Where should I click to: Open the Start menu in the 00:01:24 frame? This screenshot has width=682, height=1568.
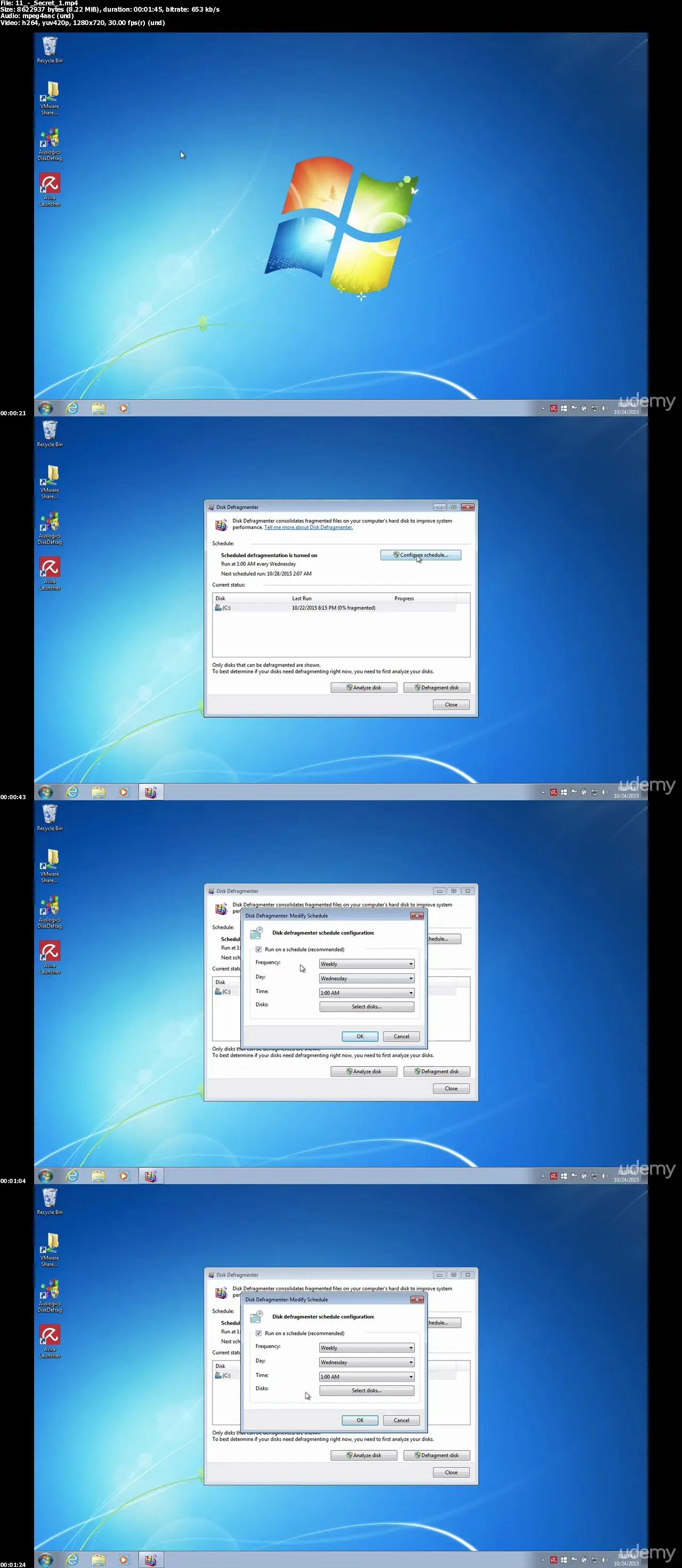coord(46,1559)
